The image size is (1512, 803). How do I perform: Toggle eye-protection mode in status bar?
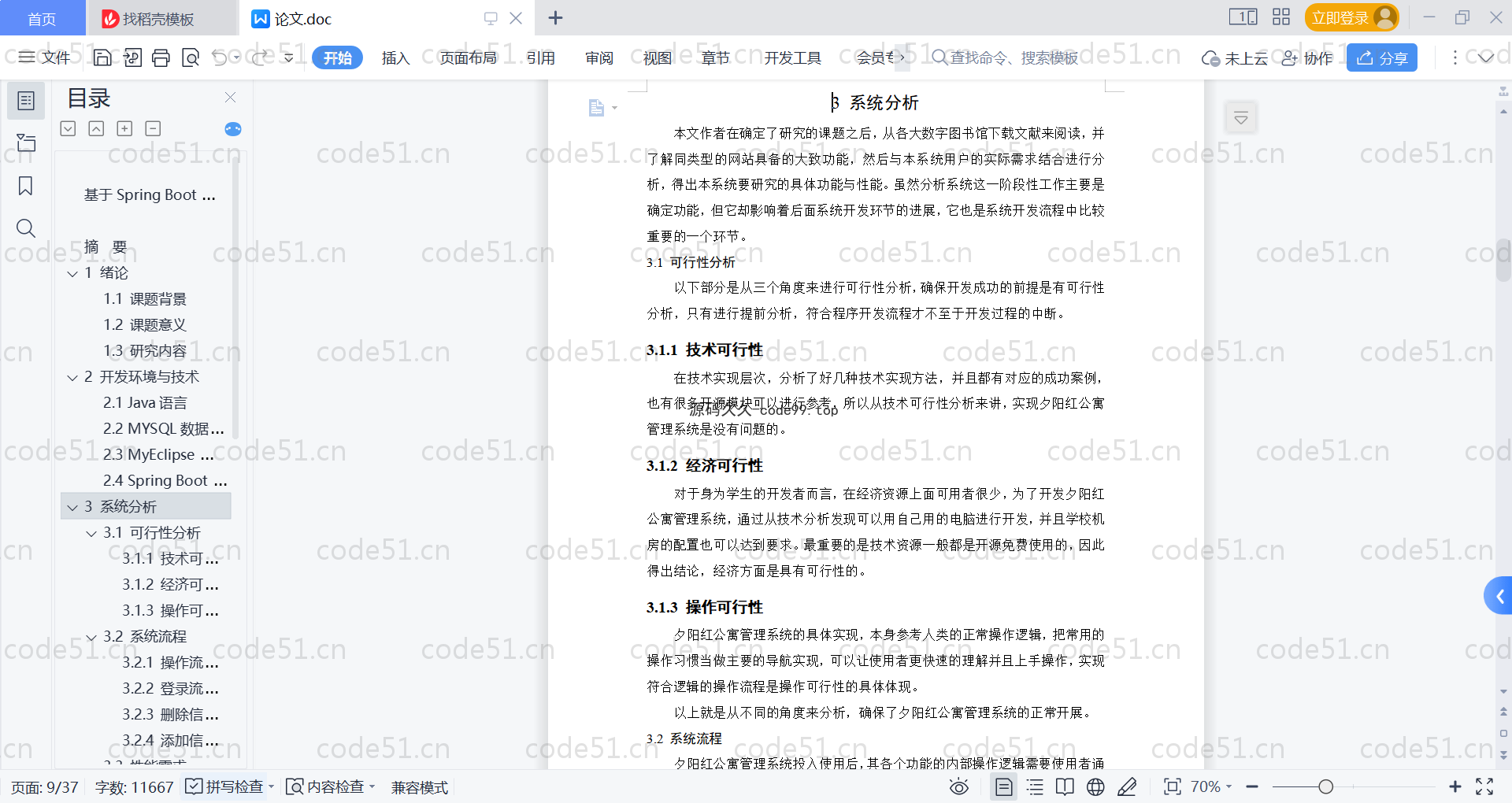[958, 786]
